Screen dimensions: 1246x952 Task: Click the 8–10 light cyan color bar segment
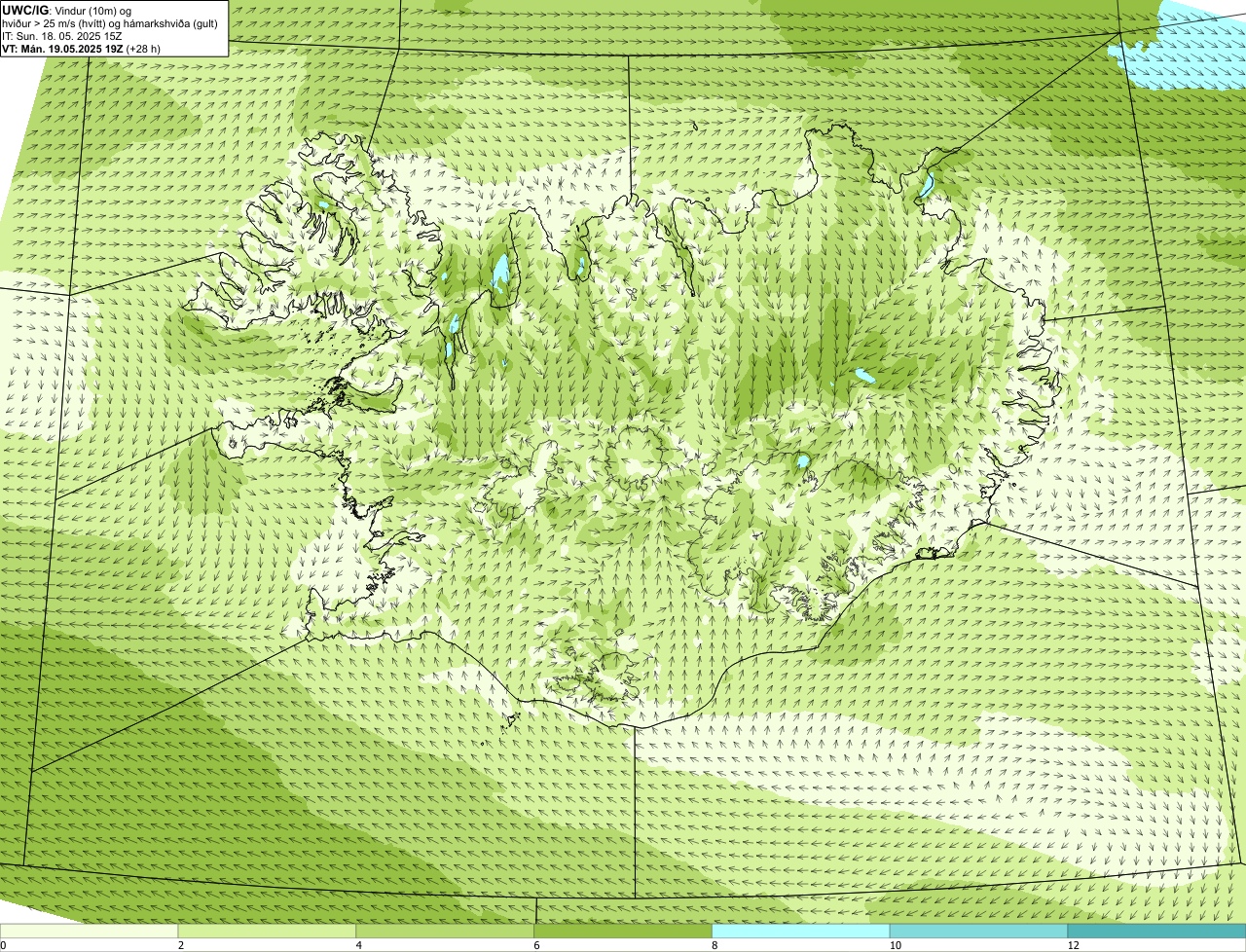click(801, 932)
